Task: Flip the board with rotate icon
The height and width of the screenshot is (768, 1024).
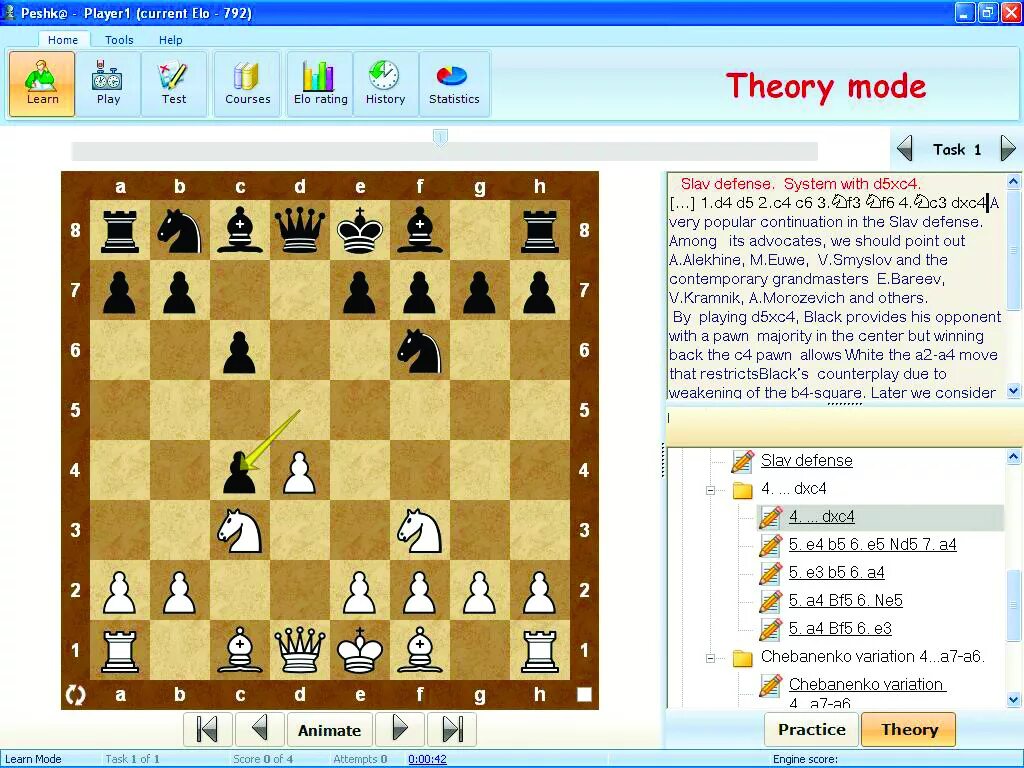Action: [76, 694]
